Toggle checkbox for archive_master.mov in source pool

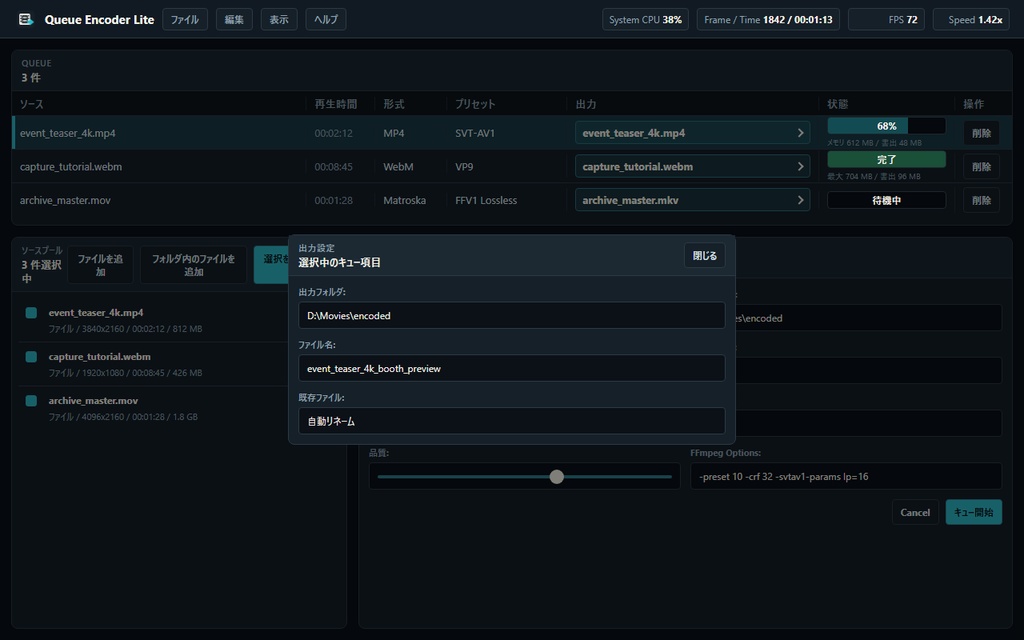pyautogui.click(x=31, y=400)
